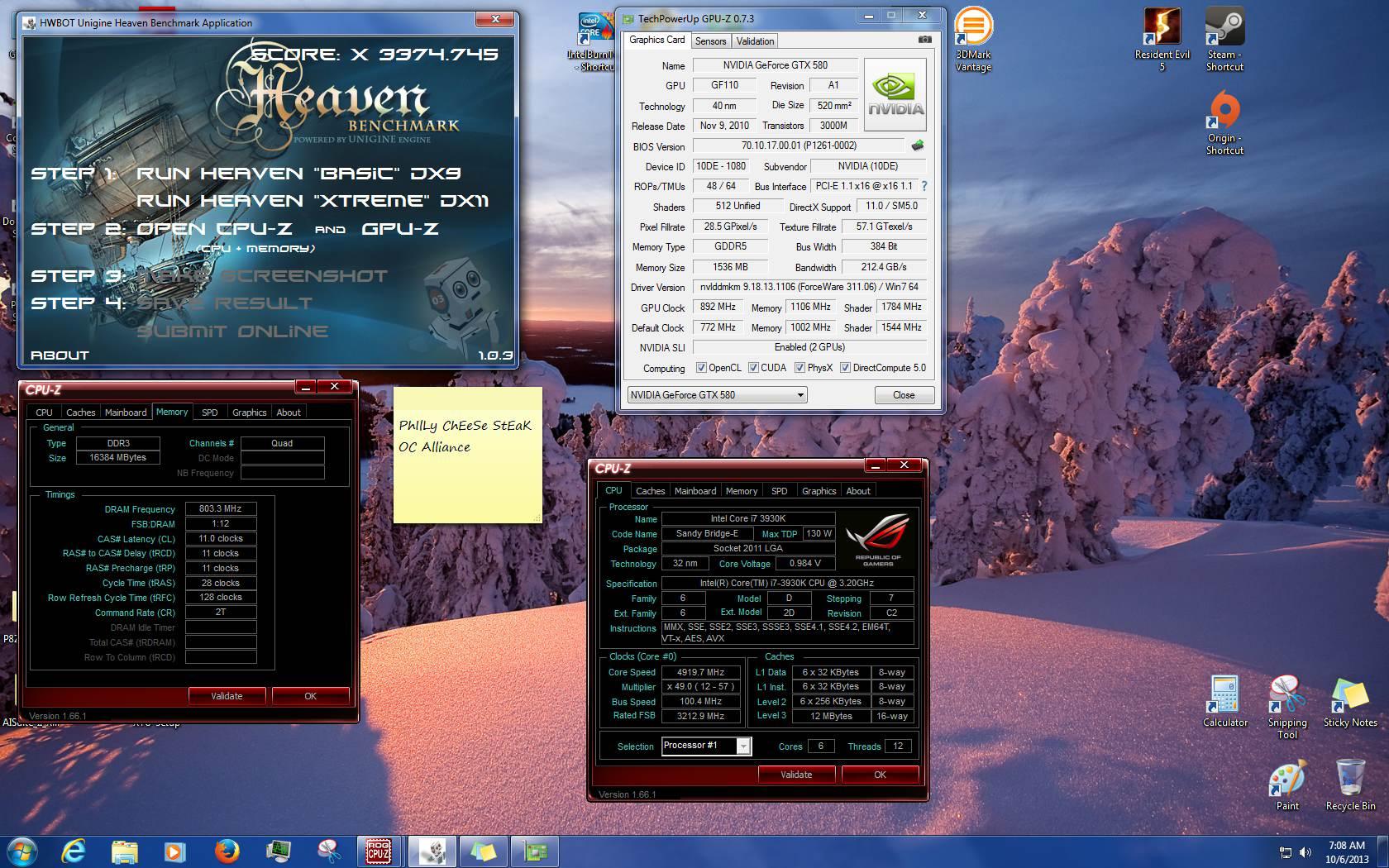This screenshot has height=868, width=1389.
Task: Open Windows Explorer from the taskbar
Action: [x=124, y=851]
